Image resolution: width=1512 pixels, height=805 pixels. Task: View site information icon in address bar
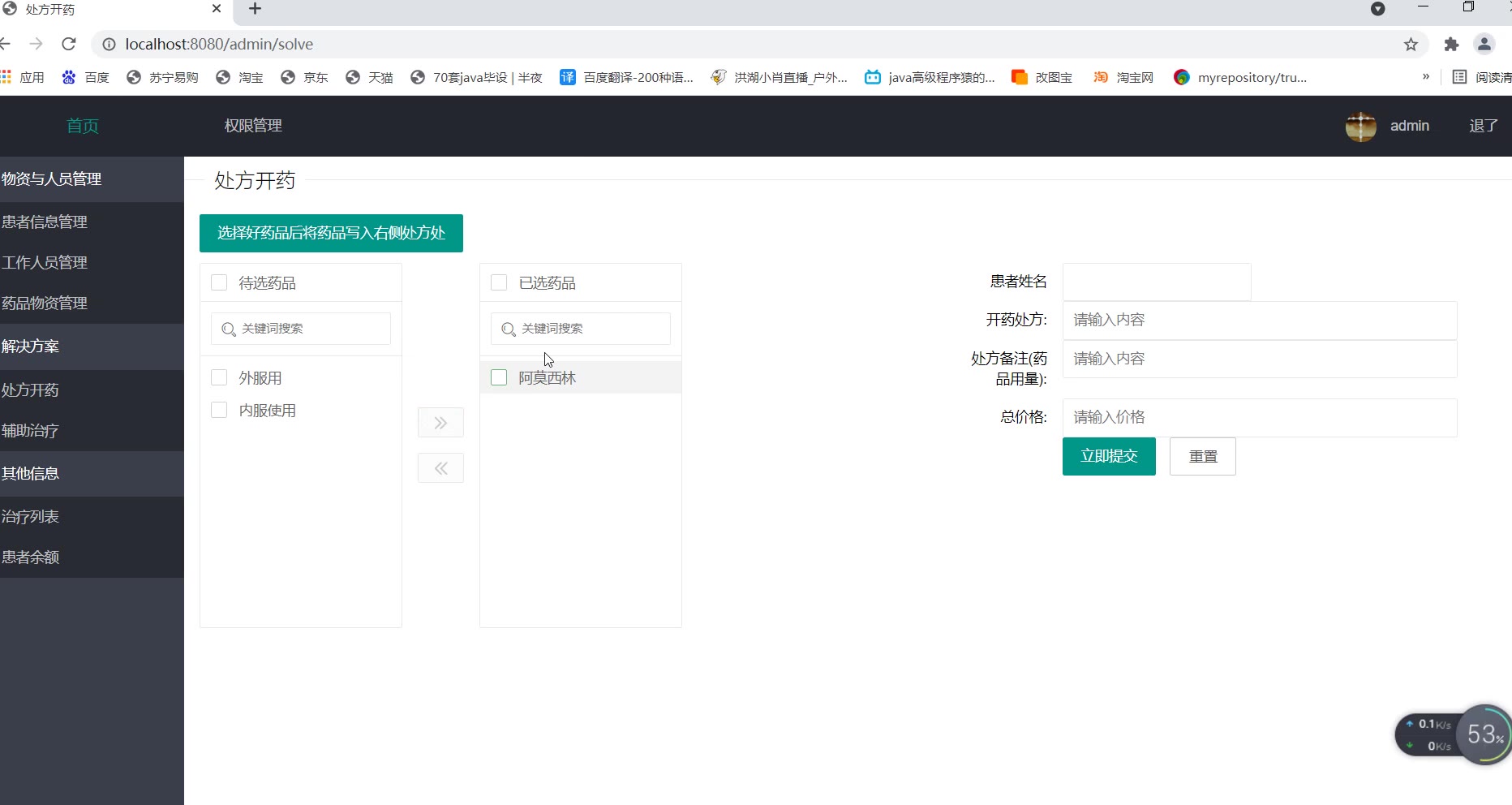[x=109, y=45]
